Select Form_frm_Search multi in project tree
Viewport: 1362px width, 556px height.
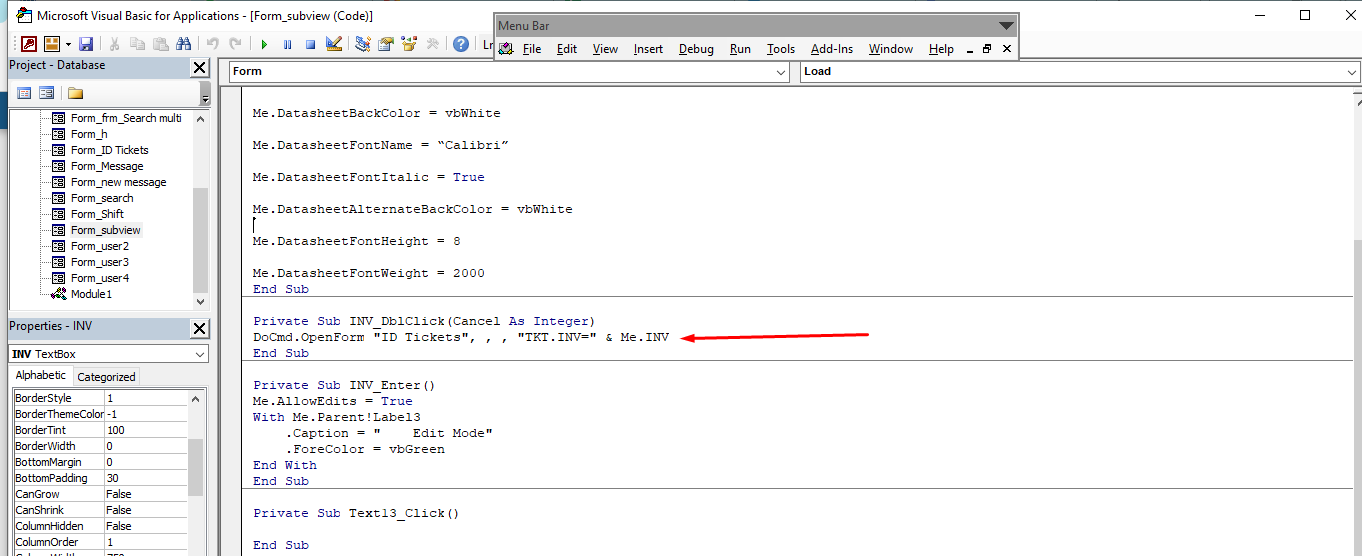coord(126,118)
